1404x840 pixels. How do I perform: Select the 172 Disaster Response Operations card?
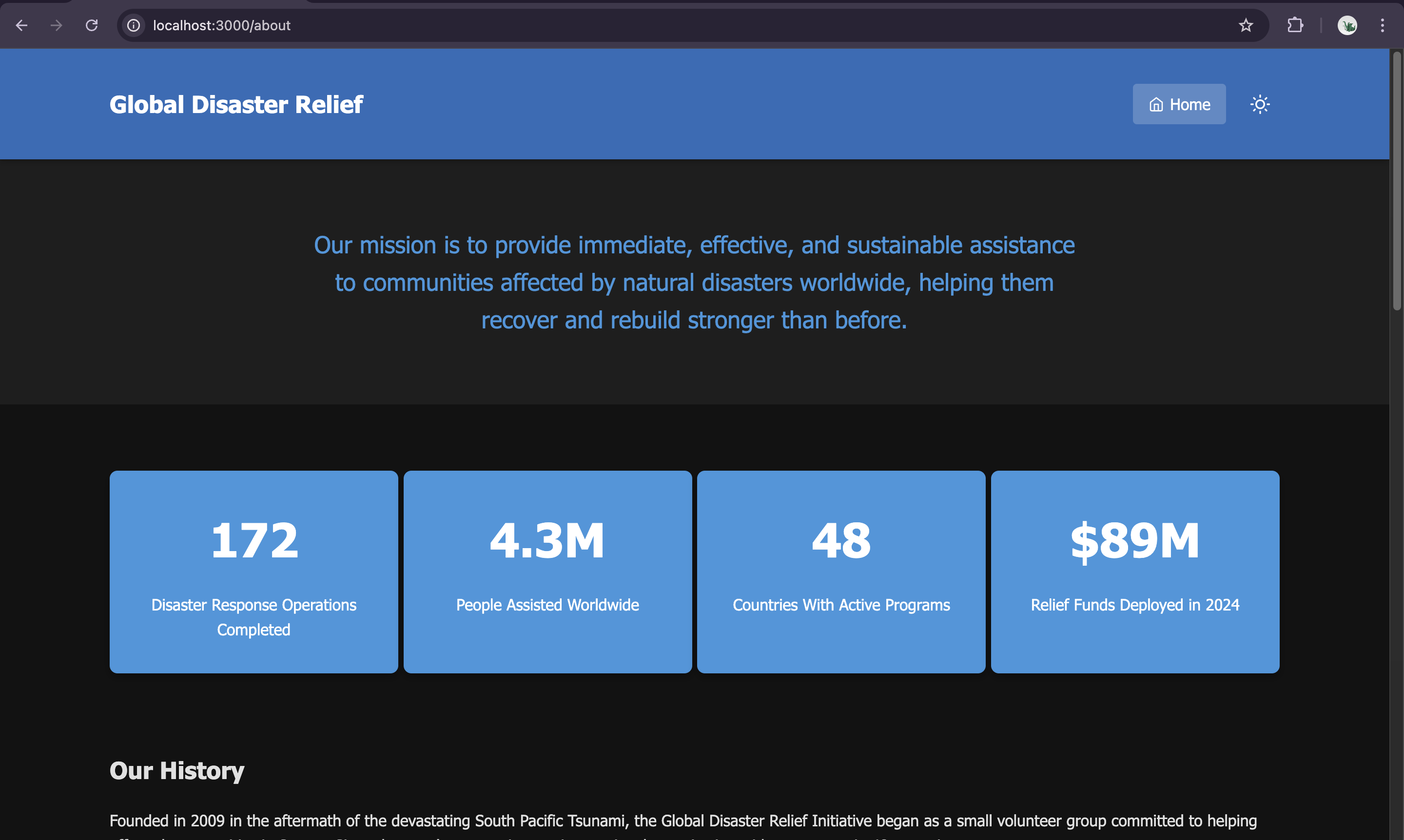pyautogui.click(x=253, y=572)
